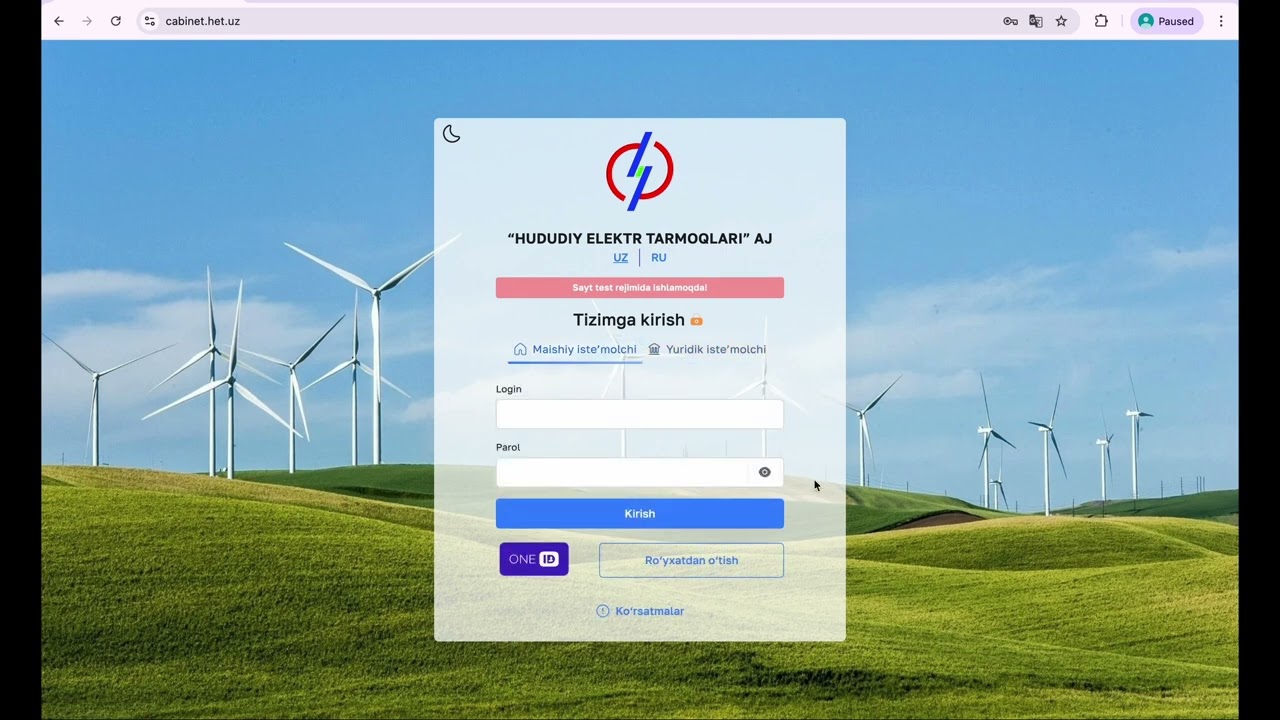
Task: Open the saved passwords key icon
Action: pyautogui.click(x=1010, y=21)
